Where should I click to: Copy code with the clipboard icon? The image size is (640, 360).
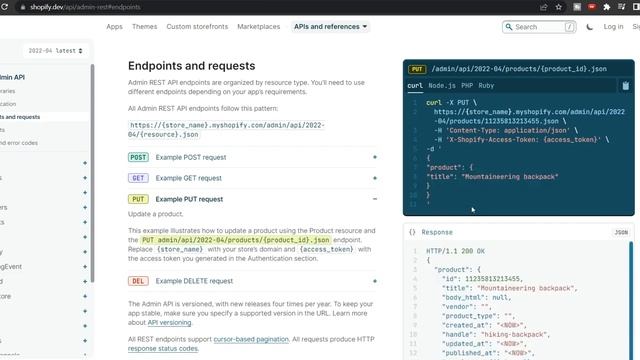coord(625,86)
